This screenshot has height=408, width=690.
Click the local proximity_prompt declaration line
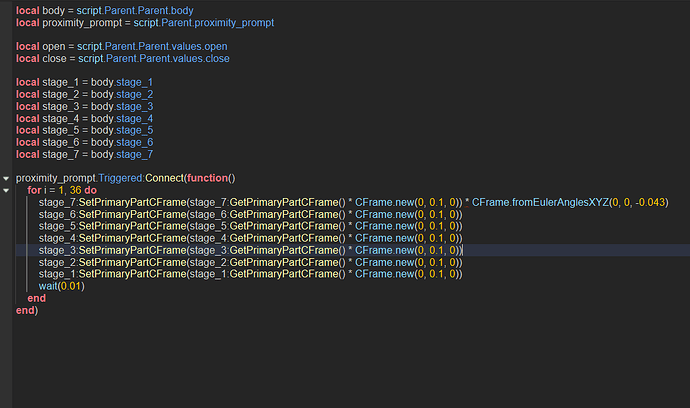pyautogui.click(x=145, y=23)
